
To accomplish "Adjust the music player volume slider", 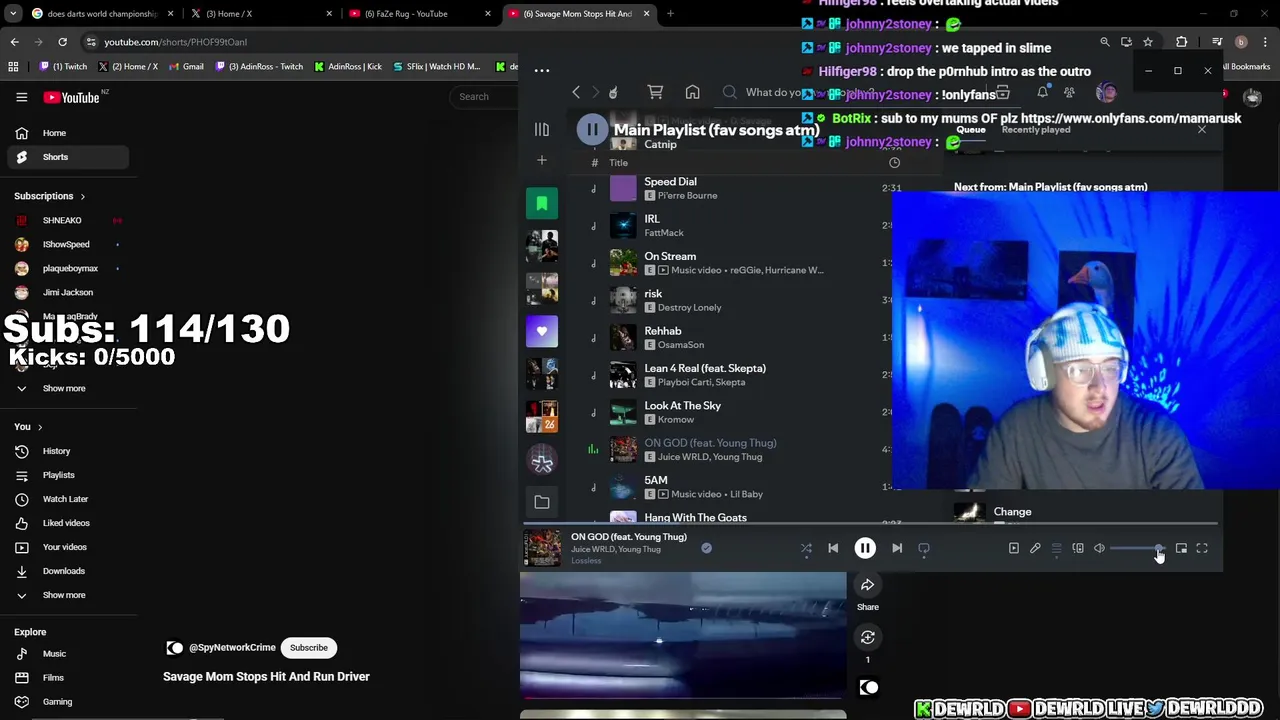I will point(1136,548).
